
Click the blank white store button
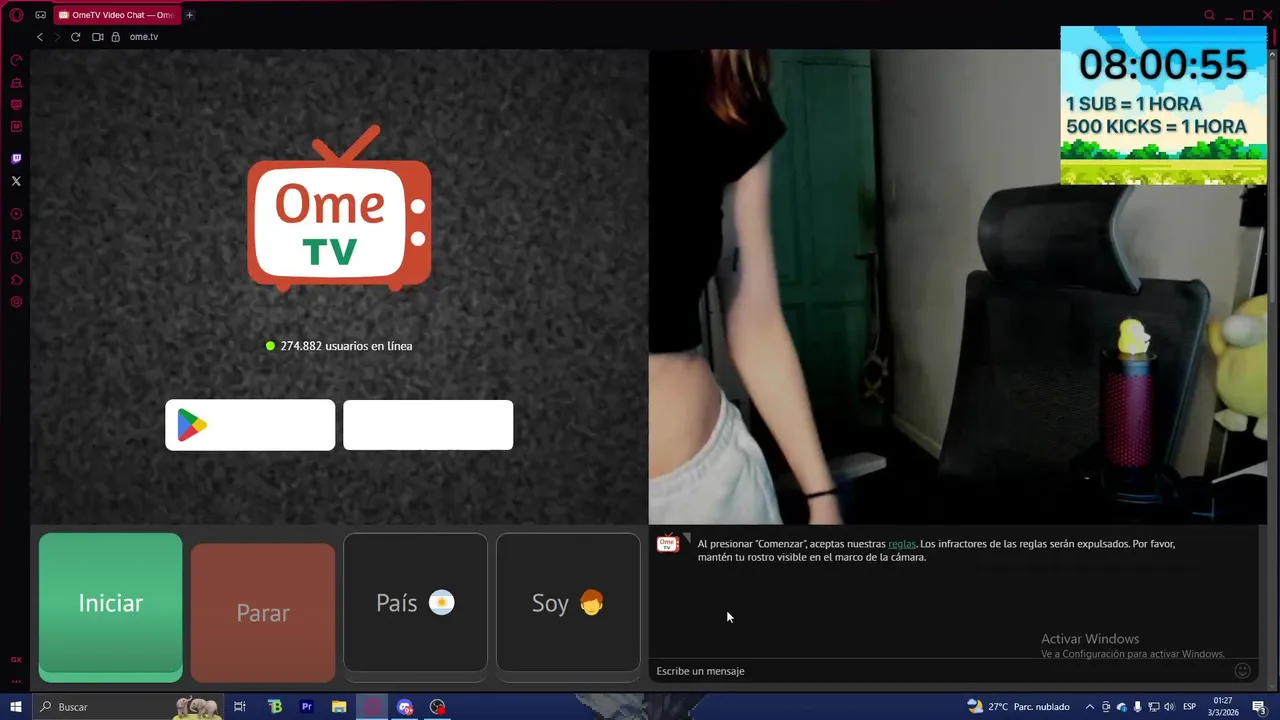click(428, 425)
